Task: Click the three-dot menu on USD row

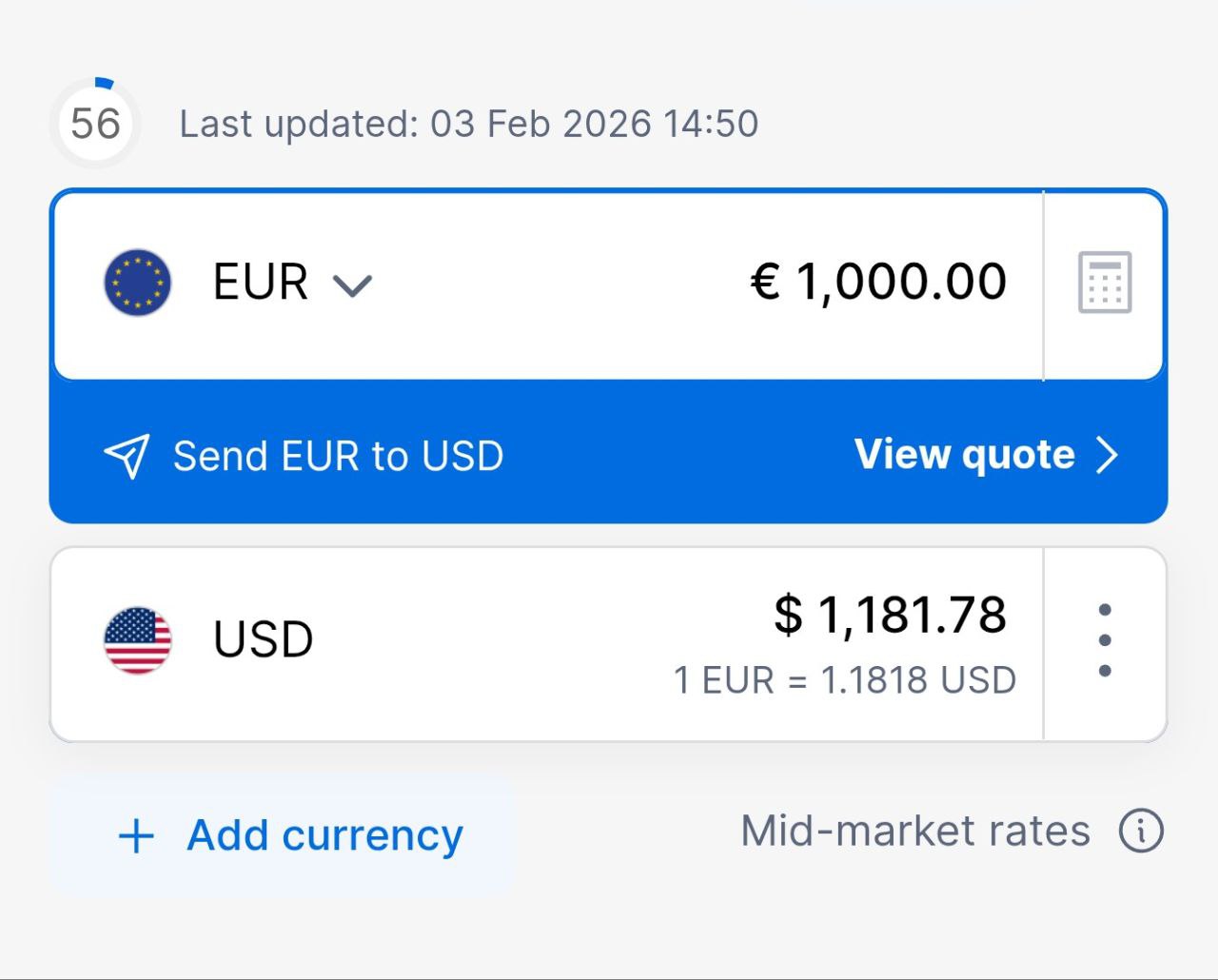Action: [x=1105, y=640]
